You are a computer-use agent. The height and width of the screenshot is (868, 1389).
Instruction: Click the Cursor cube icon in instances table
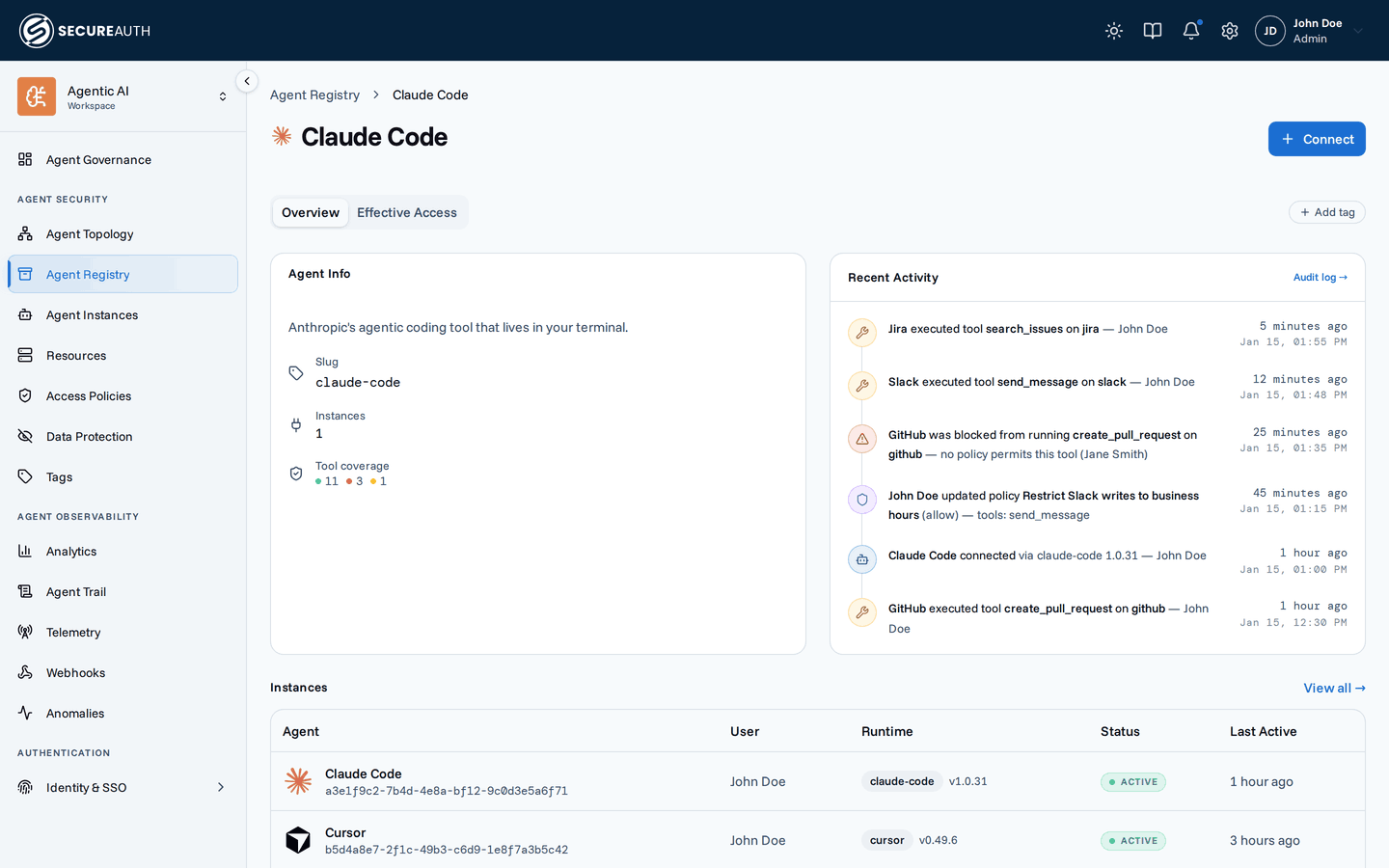click(x=298, y=840)
